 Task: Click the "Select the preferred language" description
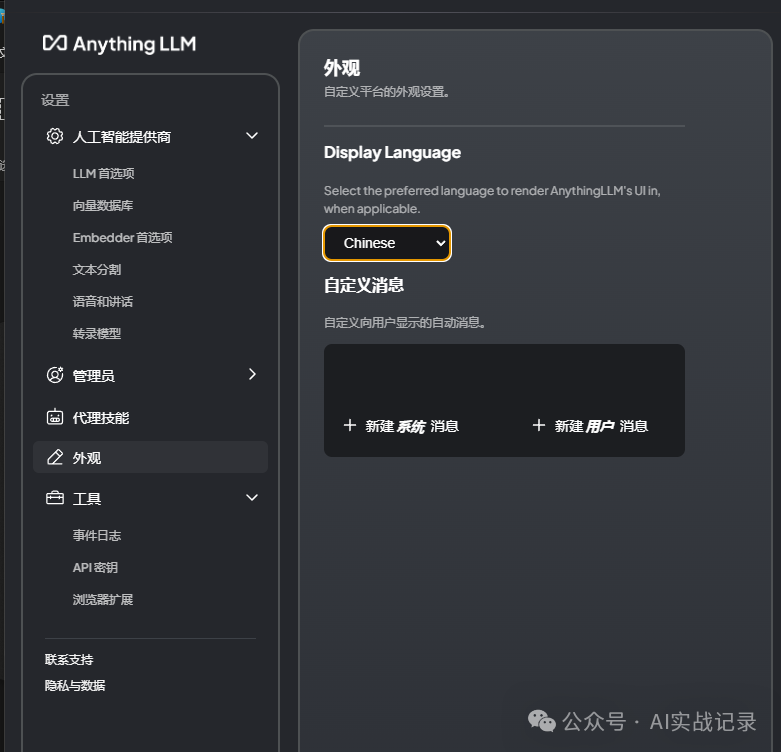(x=492, y=199)
